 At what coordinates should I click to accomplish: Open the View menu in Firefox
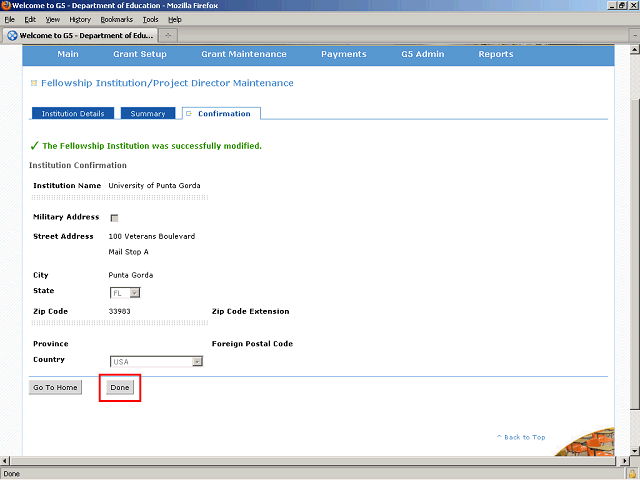click(53, 20)
